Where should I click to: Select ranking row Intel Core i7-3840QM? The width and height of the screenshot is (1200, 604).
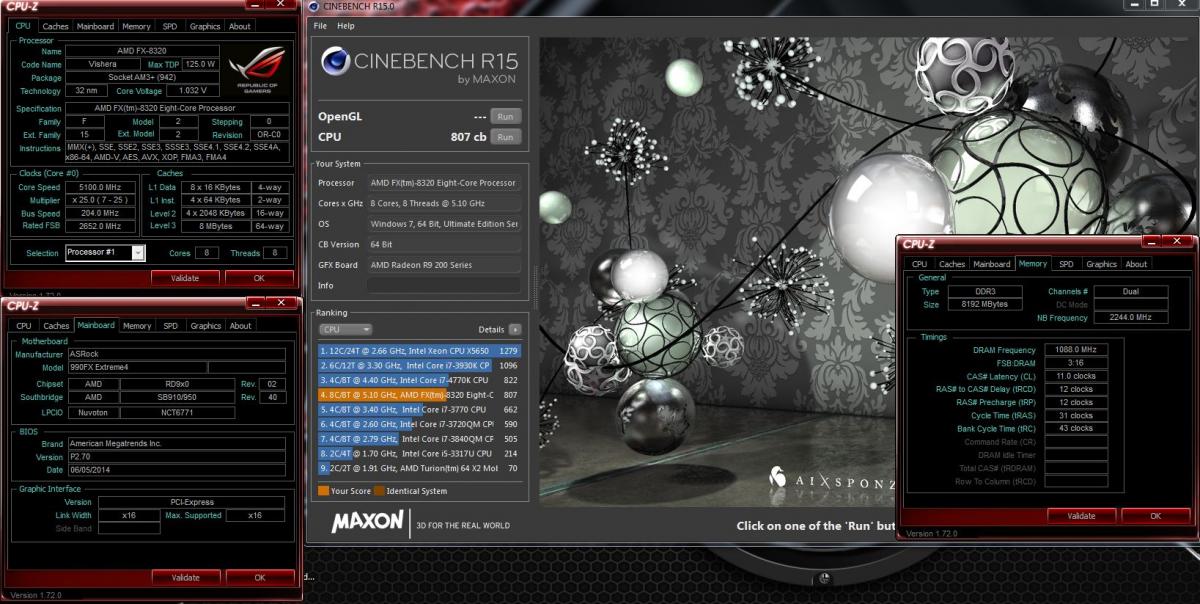point(420,438)
